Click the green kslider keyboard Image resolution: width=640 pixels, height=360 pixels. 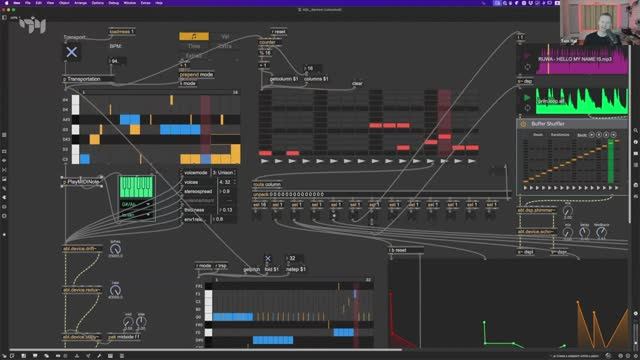(136, 187)
